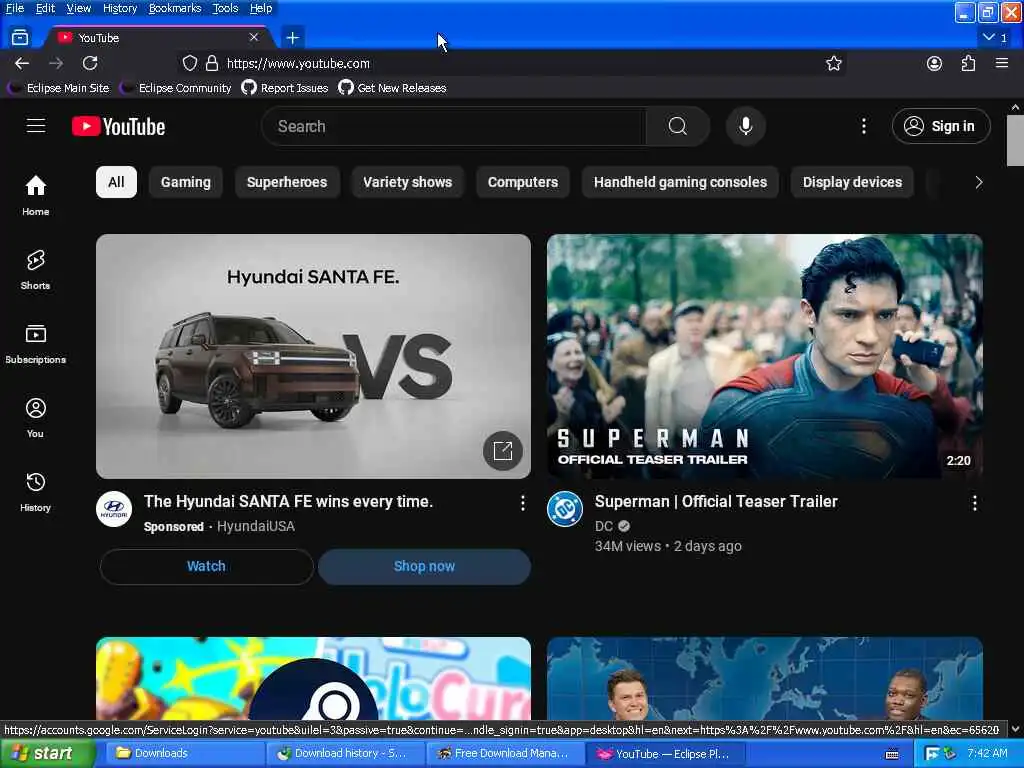Open Subscriptions from sidebar
Image resolution: width=1024 pixels, height=768 pixels.
(x=35, y=344)
